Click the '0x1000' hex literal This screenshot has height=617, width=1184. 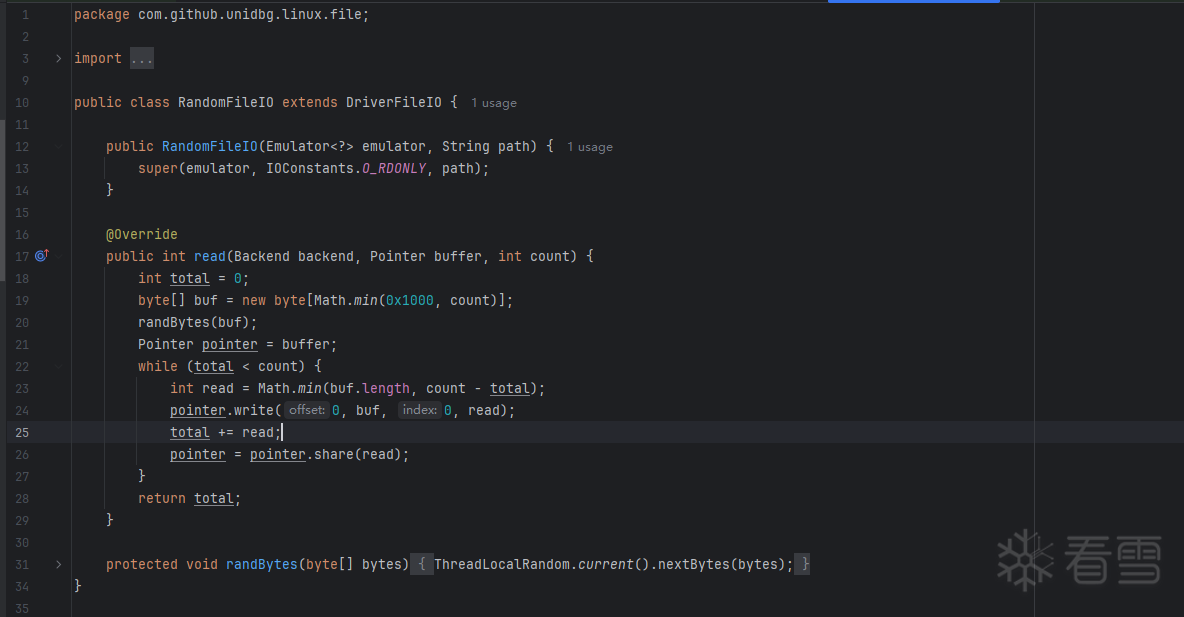(410, 301)
